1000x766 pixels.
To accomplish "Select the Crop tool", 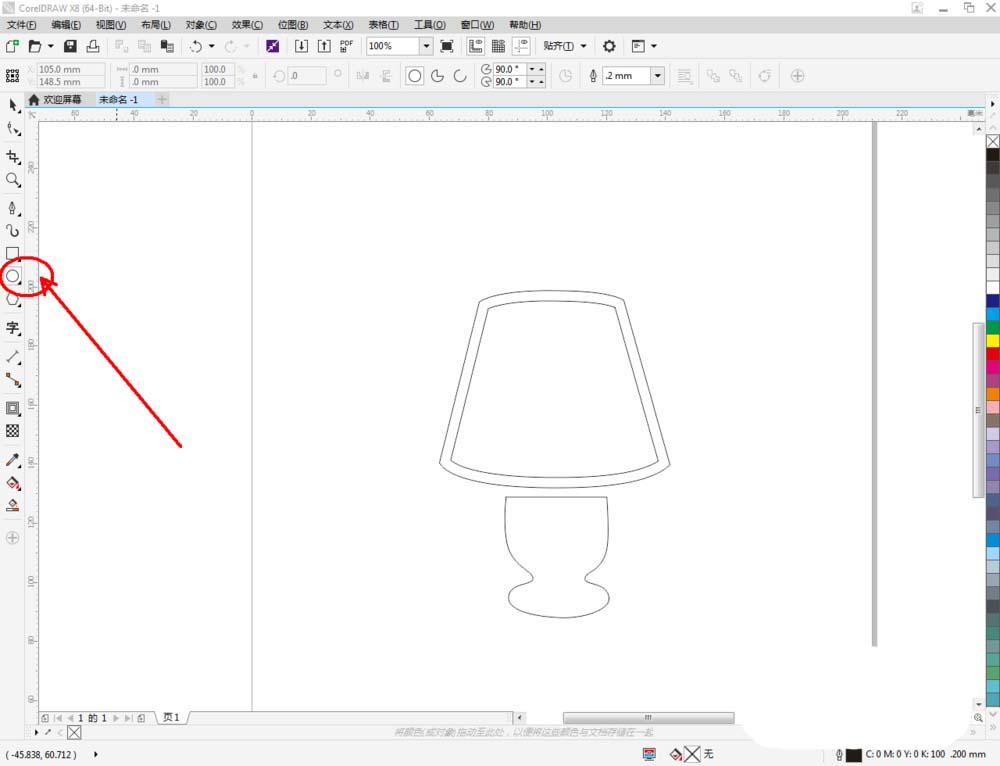I will click(x=13, y=157).
